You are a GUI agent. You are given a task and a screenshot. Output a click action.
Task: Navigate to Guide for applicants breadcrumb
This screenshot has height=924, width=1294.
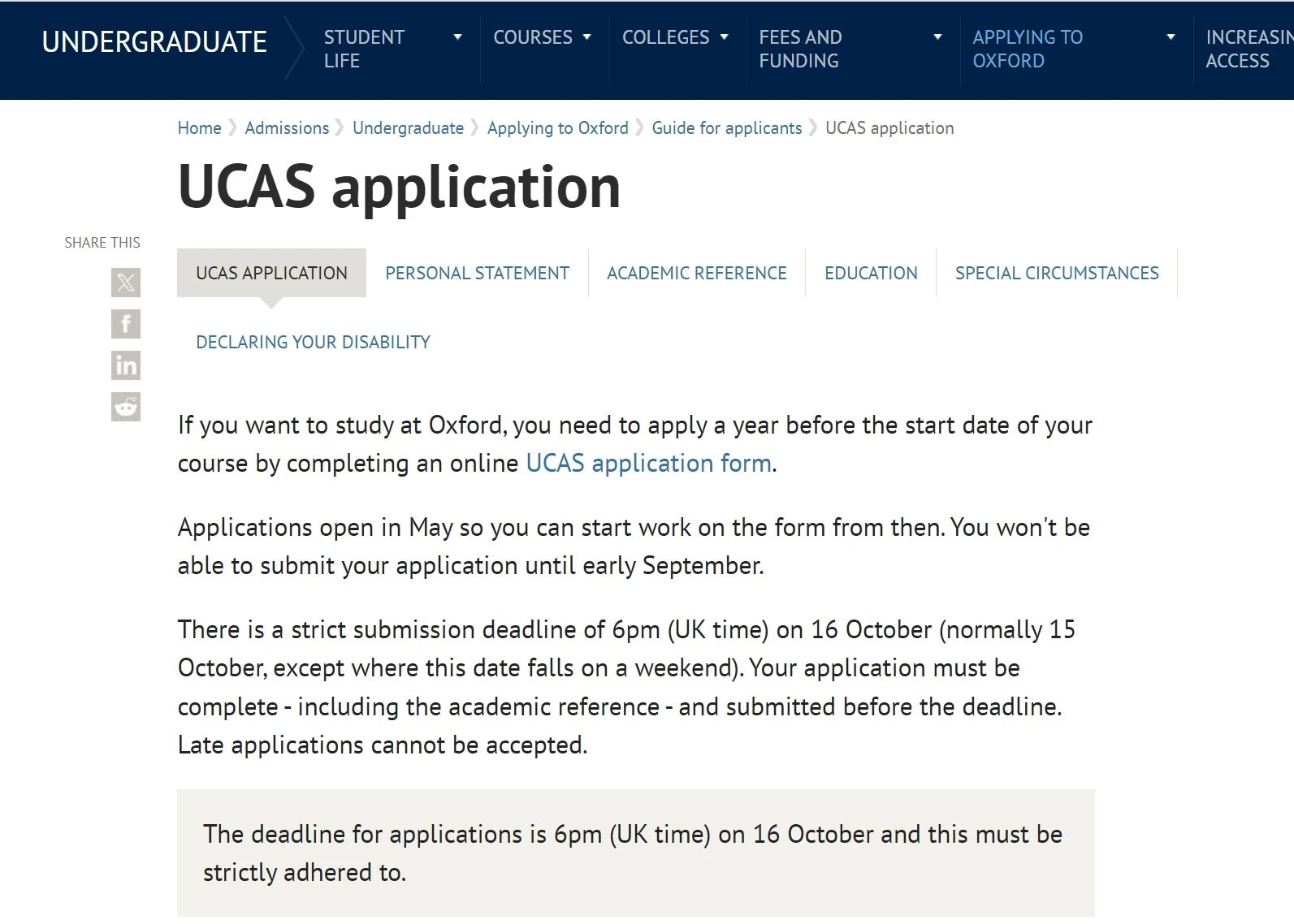pyautogui.click(x=726, y=128)
